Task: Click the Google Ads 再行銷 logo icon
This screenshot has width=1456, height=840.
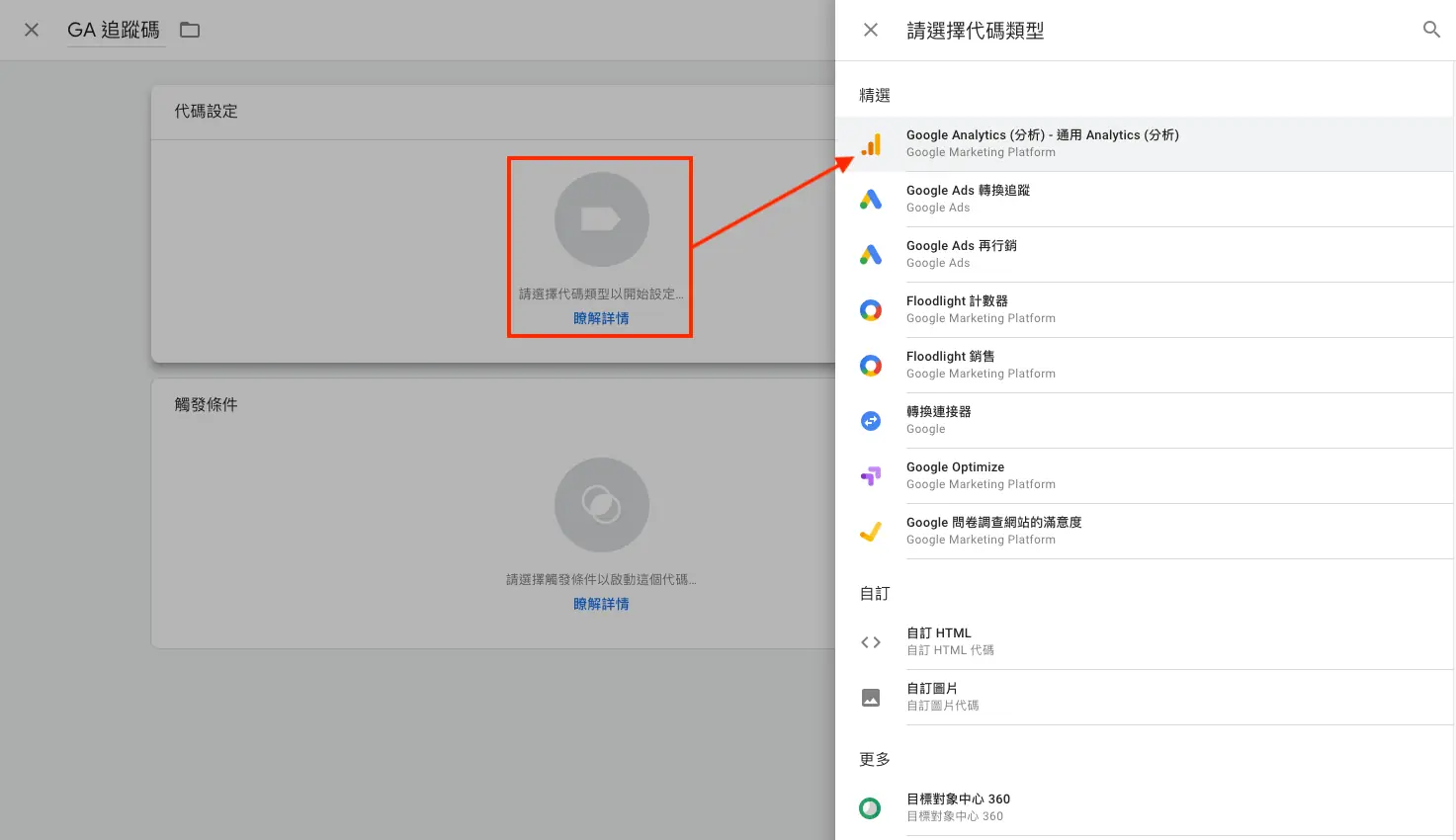Action: pos(871,255)
